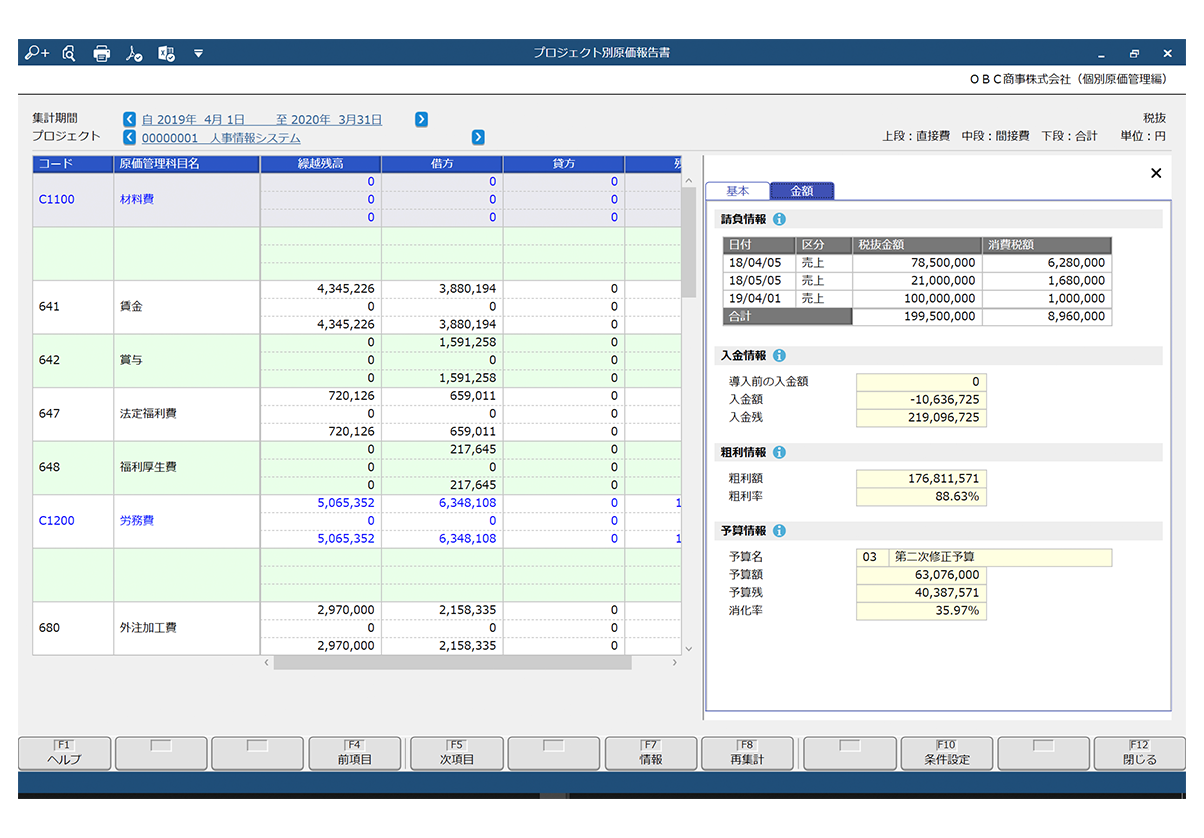The image size is (1204, 838).
Task: Select the 材料費 row name
Action: [x=187, y=200]
